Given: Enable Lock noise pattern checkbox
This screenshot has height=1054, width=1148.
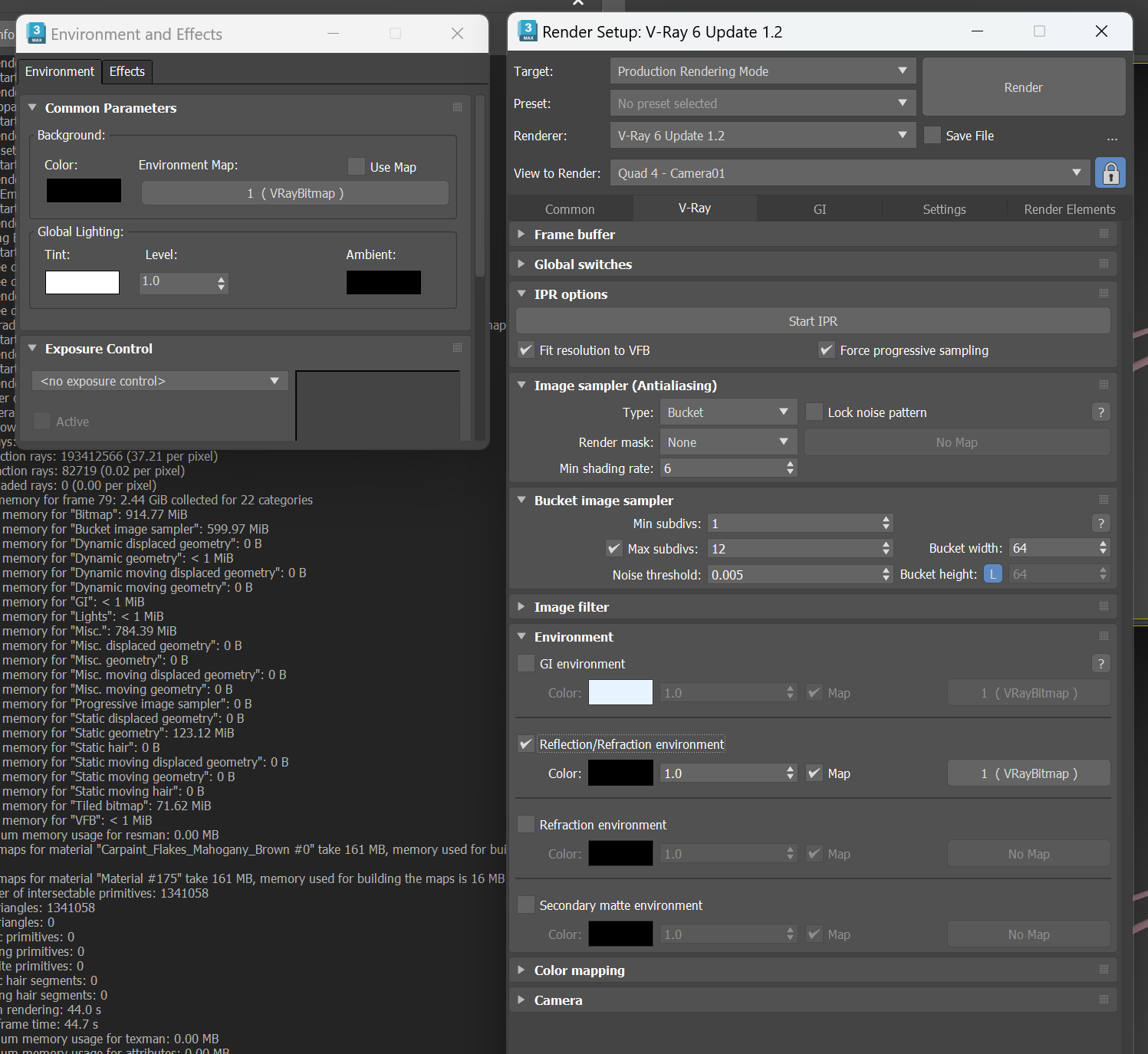Looking at the screenshot, I should click(x=814, y=412).
